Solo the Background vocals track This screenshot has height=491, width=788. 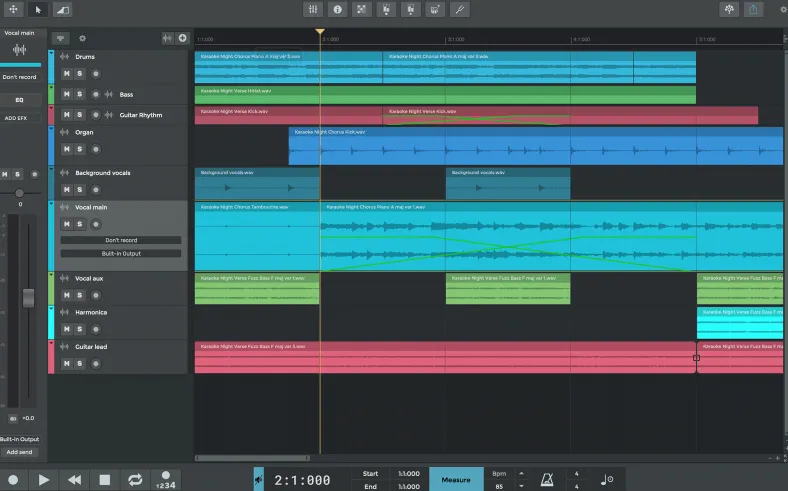click(x=79, y=189)
